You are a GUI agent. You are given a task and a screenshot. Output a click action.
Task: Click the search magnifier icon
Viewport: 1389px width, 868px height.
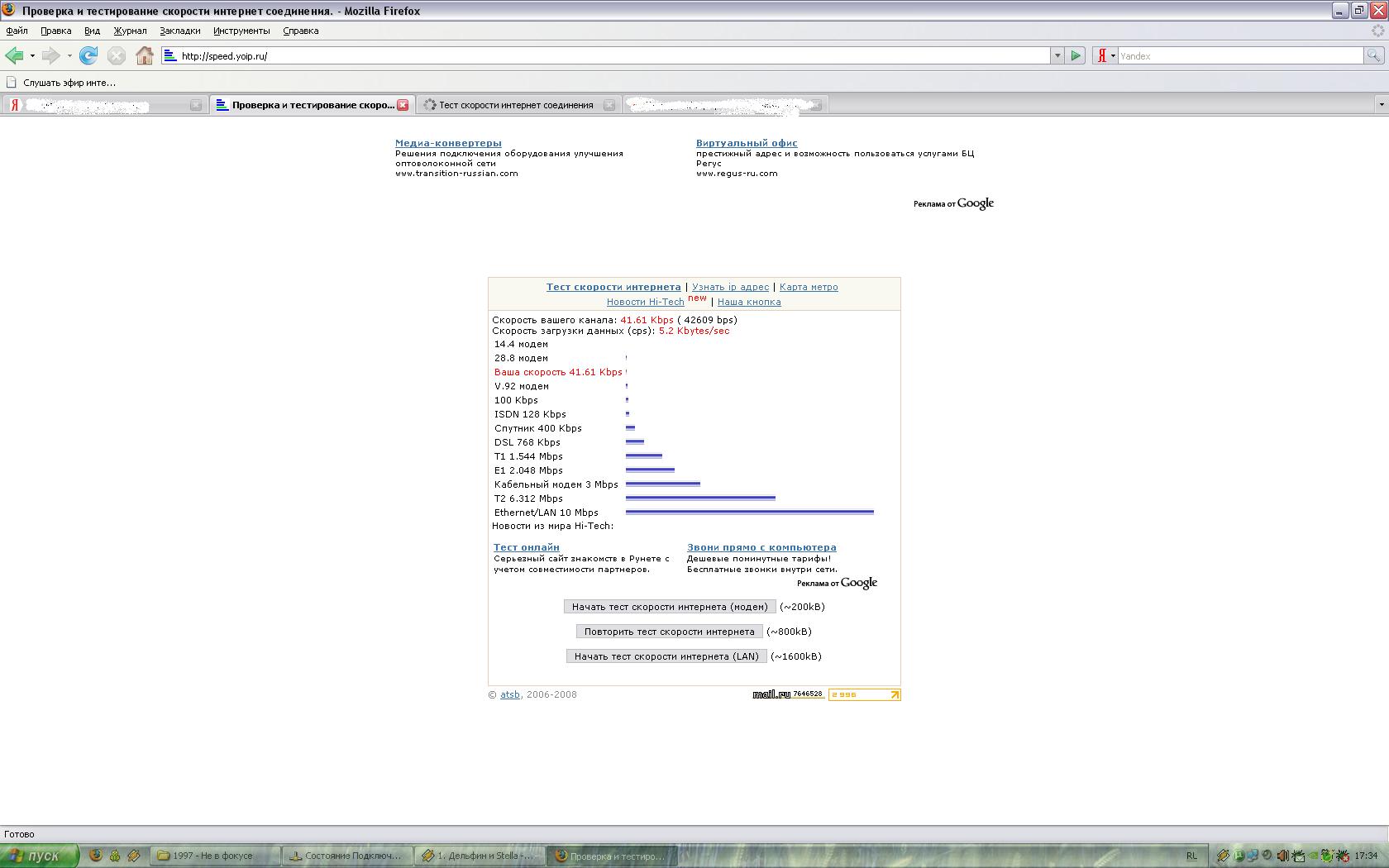pos(1373,56)
